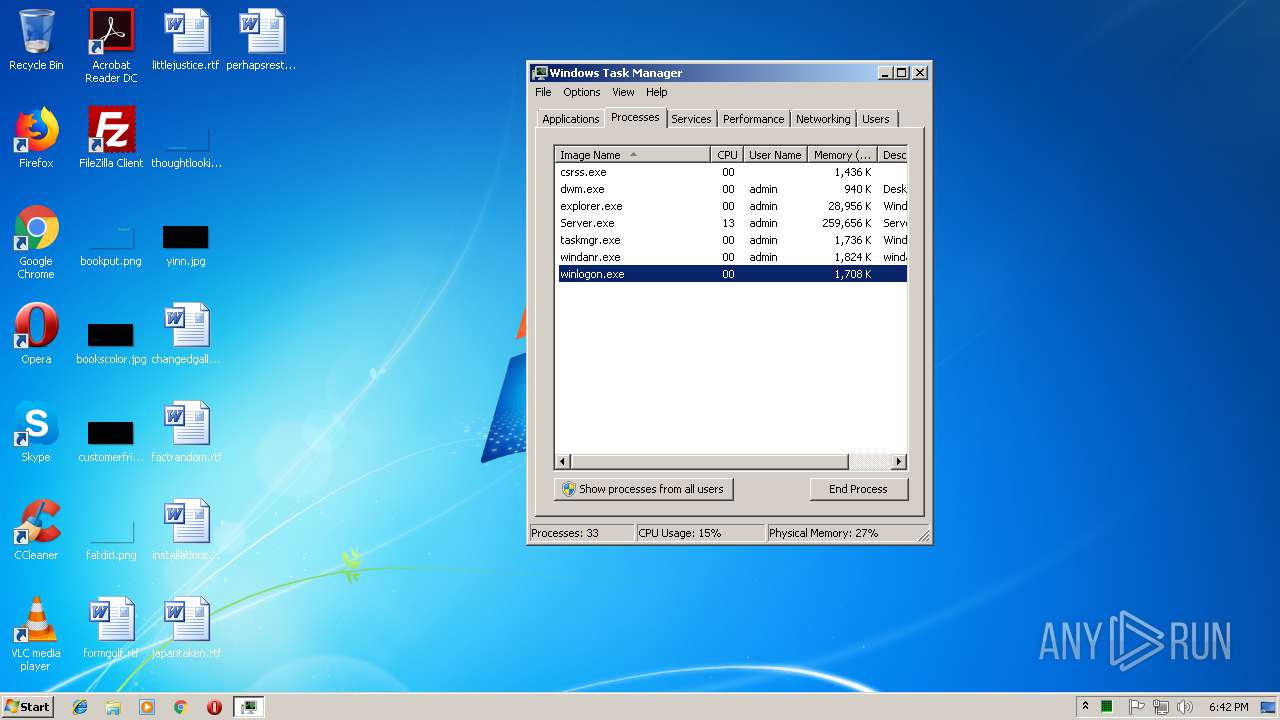Switch to the Services tab
This screenshot has height=720, width=1280.
691,119
